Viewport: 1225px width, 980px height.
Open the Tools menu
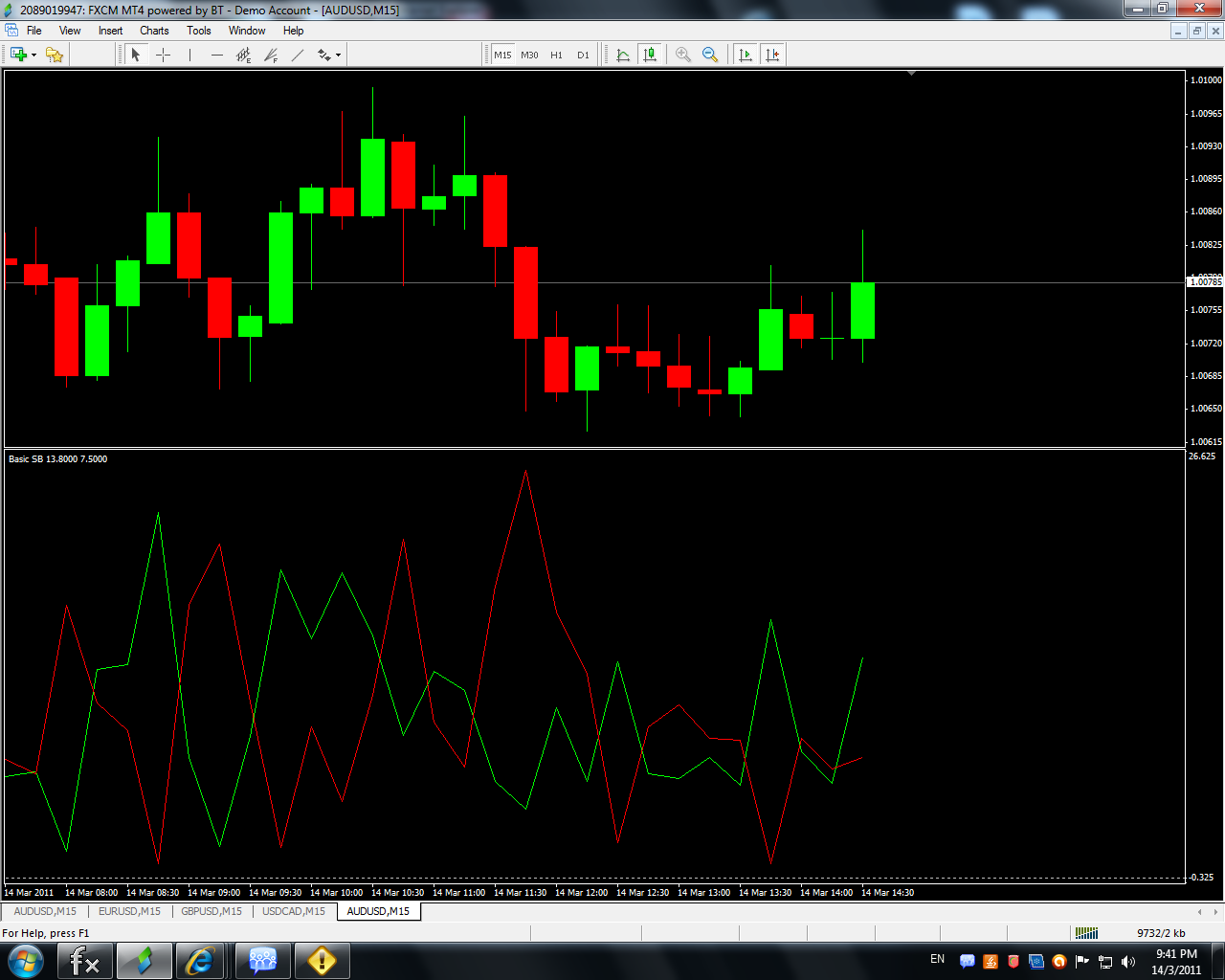click(x=199, y=31)
